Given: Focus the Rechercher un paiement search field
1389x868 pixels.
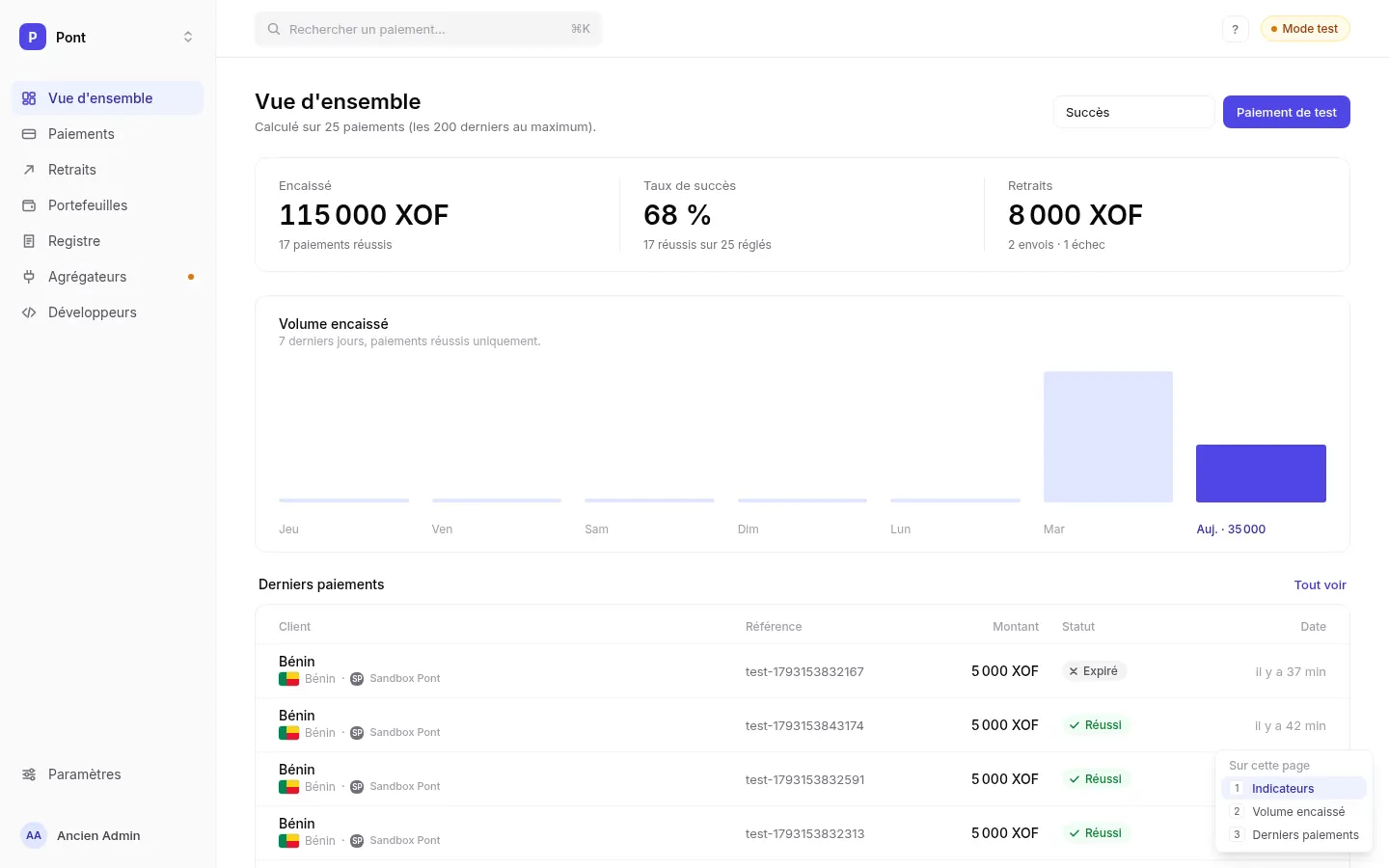Looking at the screenshot, I should [x=428, y=29].
